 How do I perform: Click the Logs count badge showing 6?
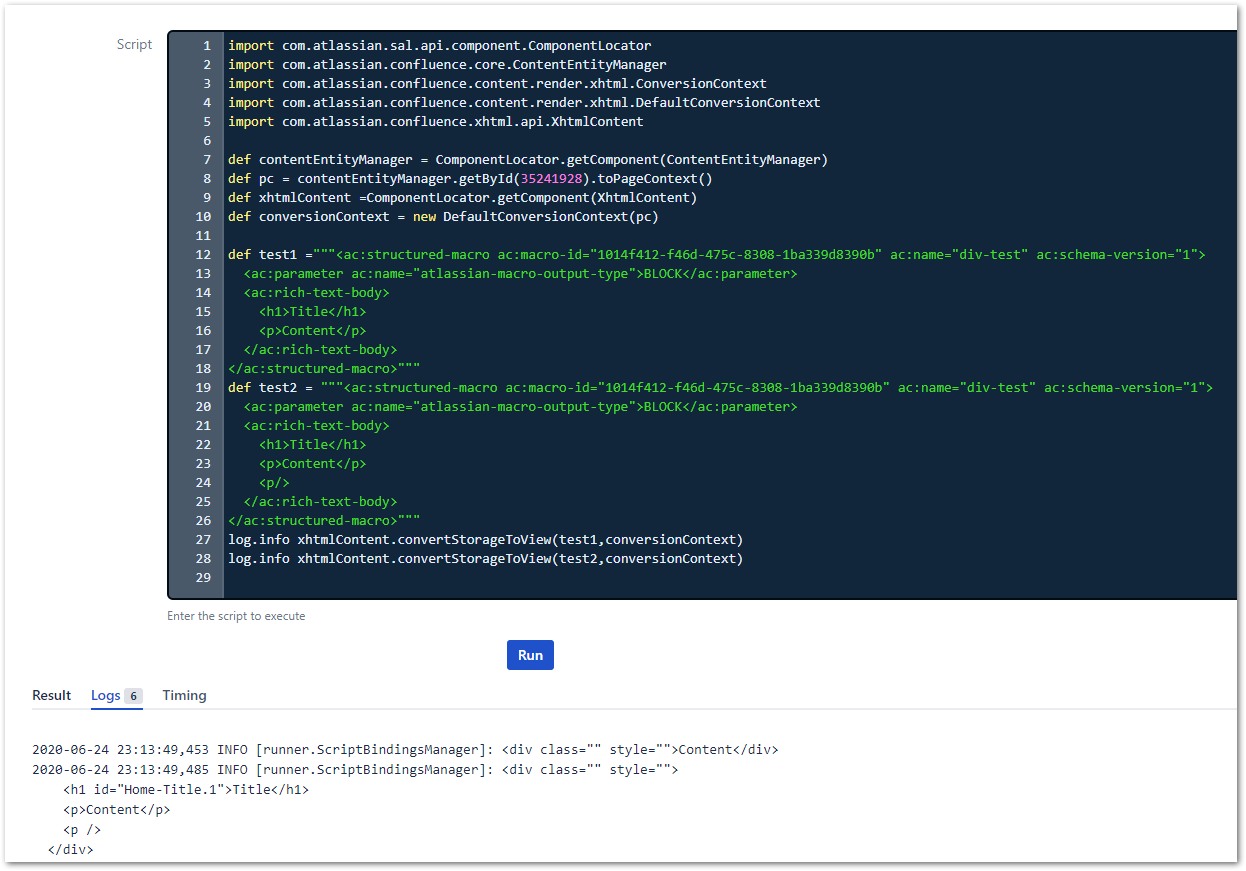tap(134, 696)
